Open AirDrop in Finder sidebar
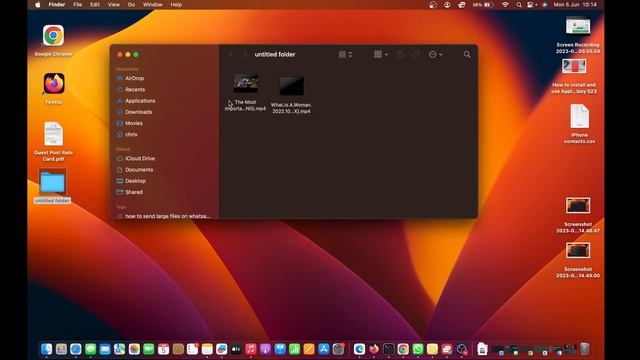The image size is (640, 360). coord(135,78)
